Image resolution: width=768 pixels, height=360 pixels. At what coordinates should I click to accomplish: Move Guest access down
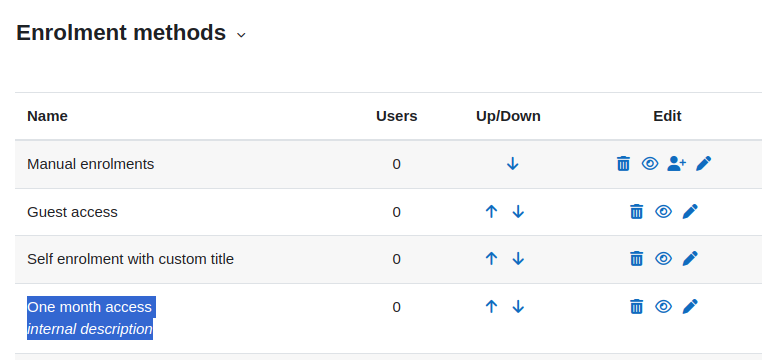coord(518,212)
